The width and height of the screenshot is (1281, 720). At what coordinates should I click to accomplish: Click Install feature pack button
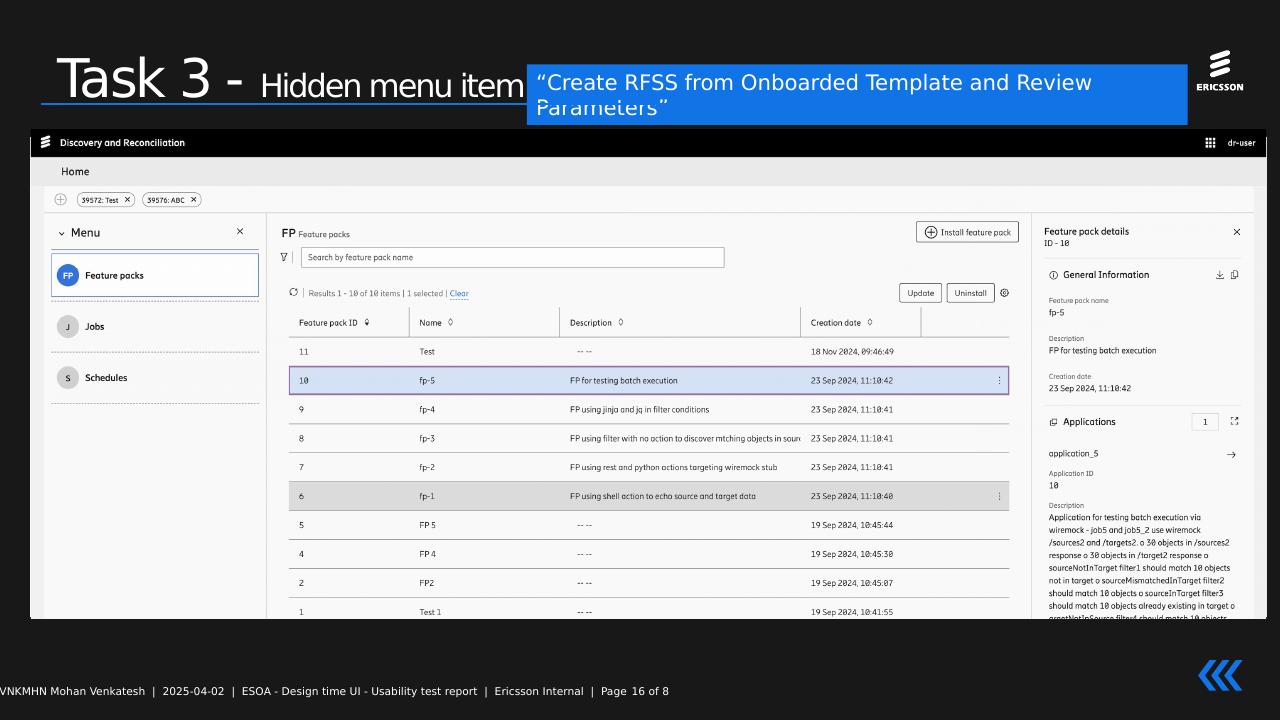(x=967, y=232)
